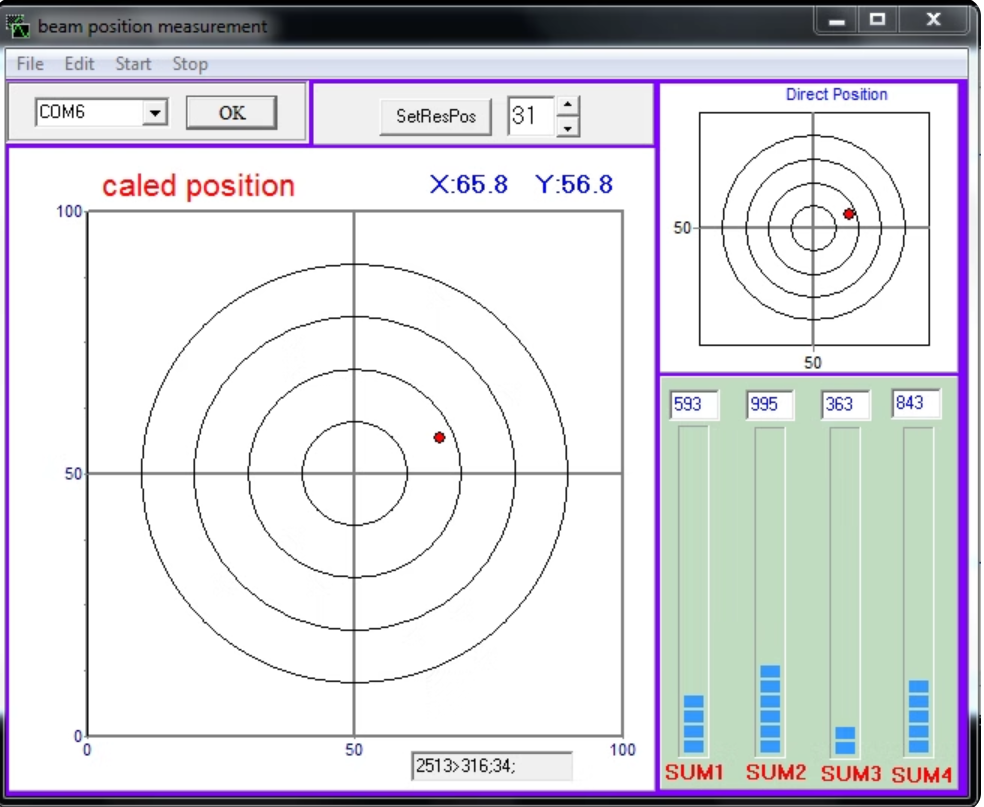Click the SUM3 value field showing 363

point(845,405)
